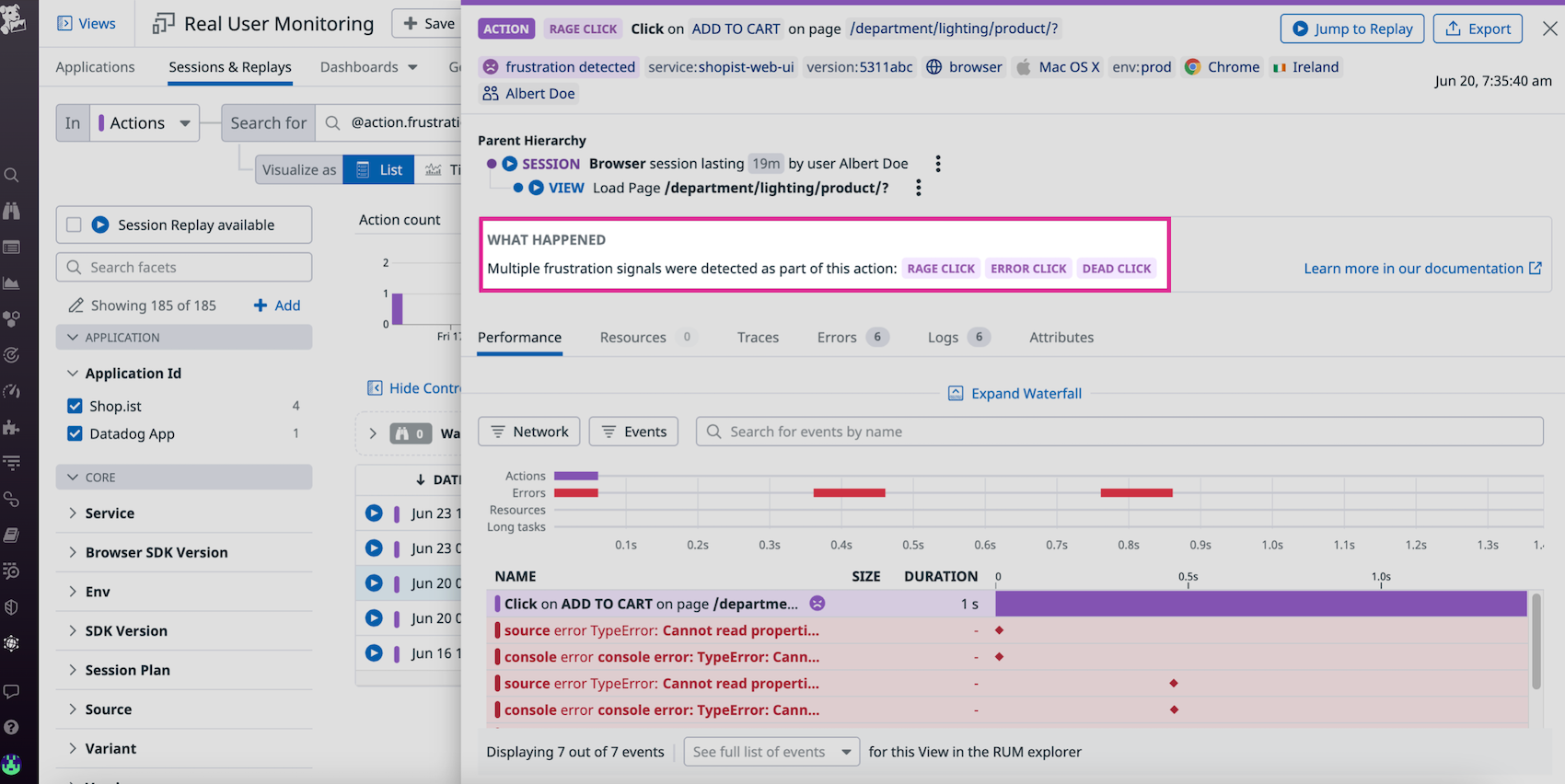Click the help question mark sidebar icon
1565x784 pixels.
(x=12, y=727)
